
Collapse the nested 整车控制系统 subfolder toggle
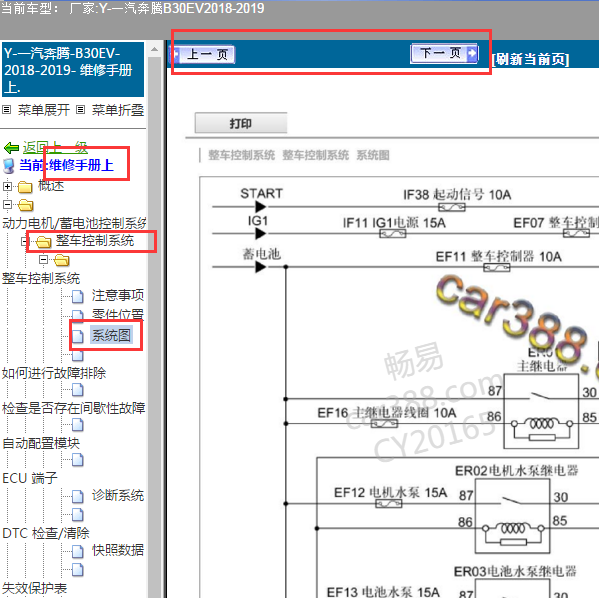click(44, 260)
